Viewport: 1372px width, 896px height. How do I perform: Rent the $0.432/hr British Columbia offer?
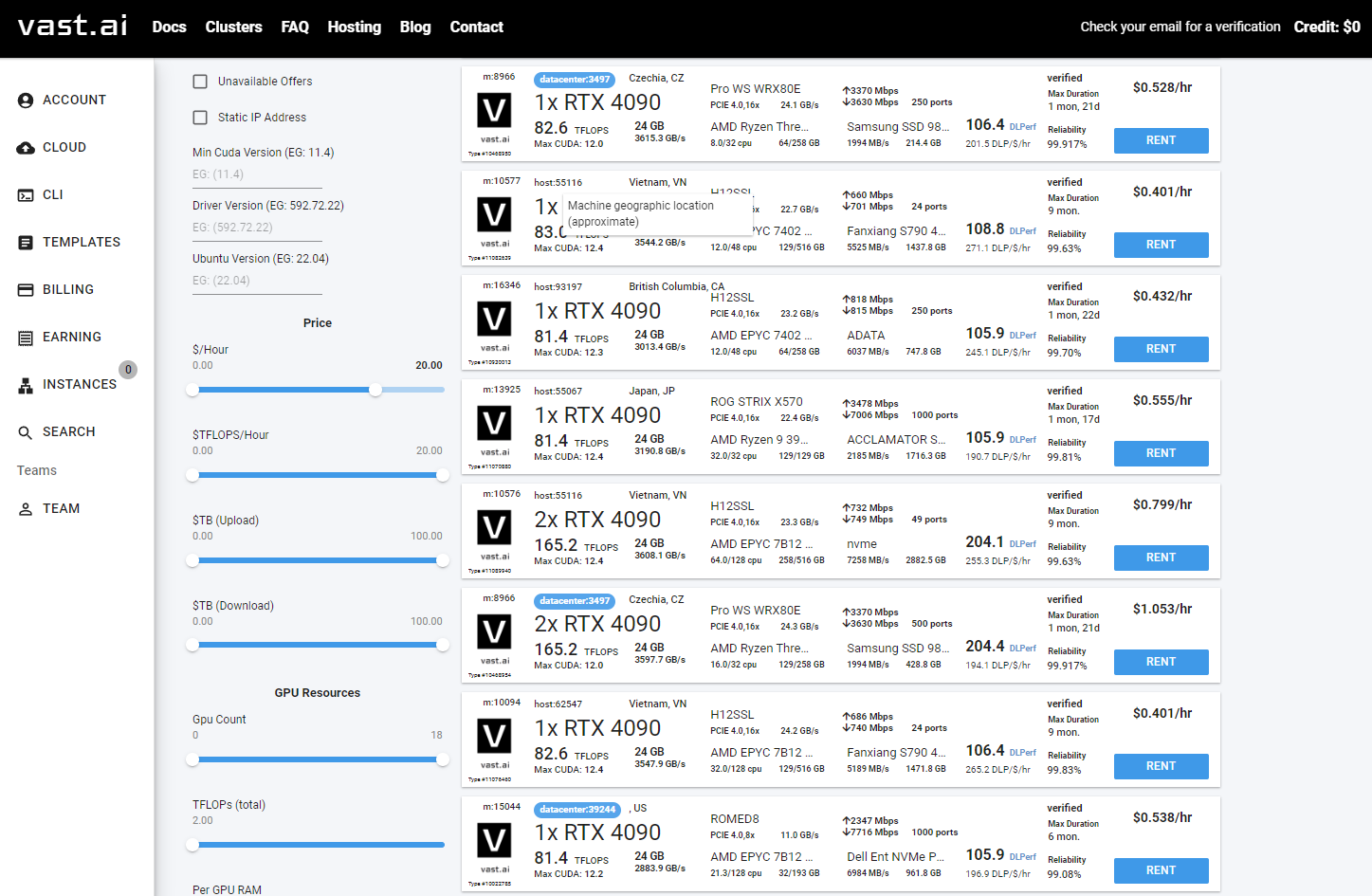[x=1161, y=349]
